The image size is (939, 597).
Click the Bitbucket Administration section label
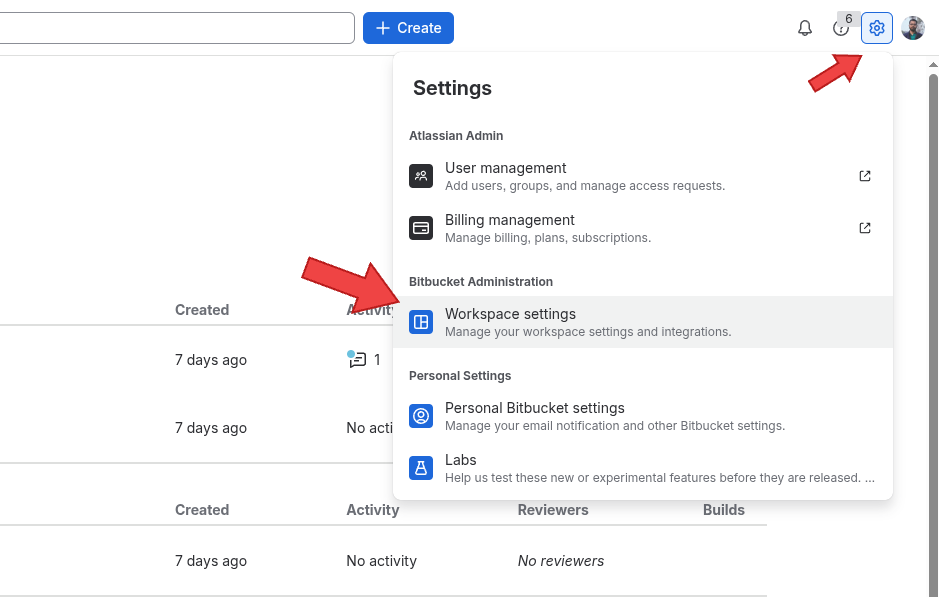click(481, 282)
